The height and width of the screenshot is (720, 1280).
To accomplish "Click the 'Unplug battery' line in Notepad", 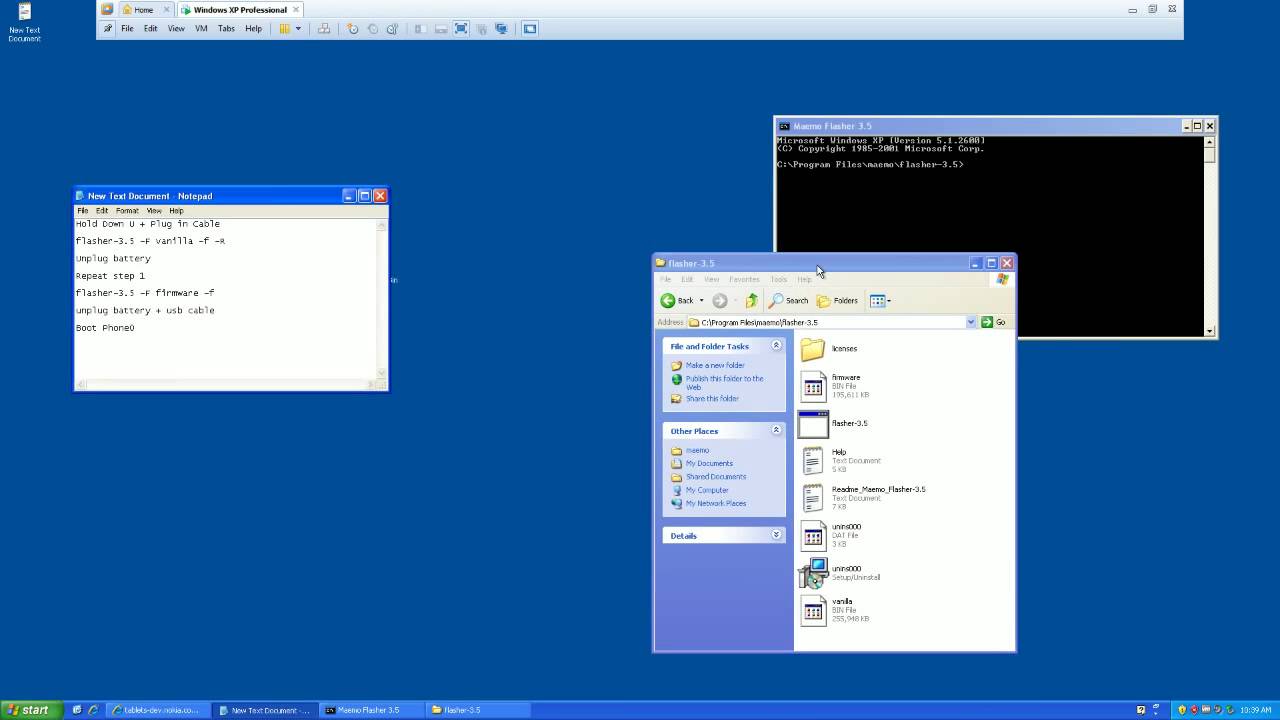I will [x=113, y=259].
